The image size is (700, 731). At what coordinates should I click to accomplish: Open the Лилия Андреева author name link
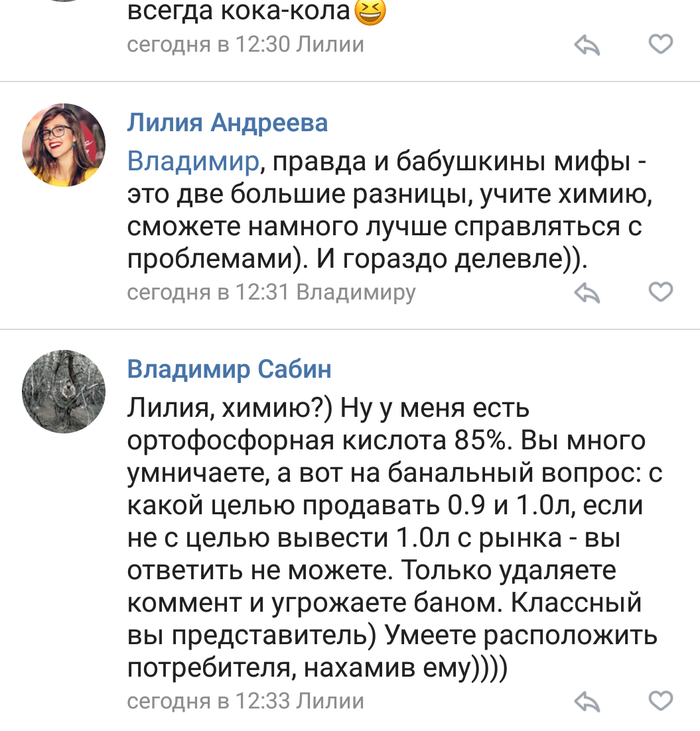click(227, 123)
